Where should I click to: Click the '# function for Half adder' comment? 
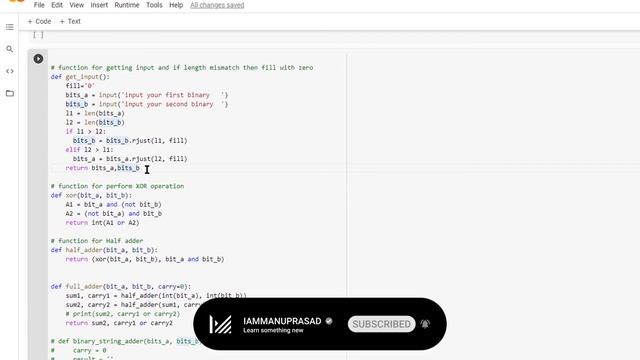pos(97,241)
